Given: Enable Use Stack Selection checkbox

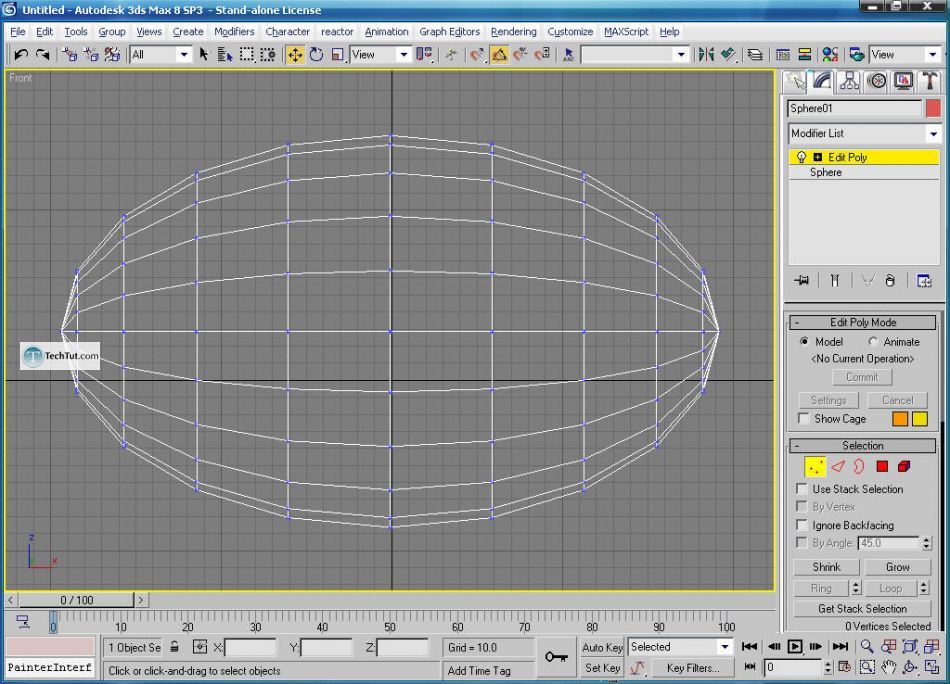Looking at the screenshot, I should point(802,489).
